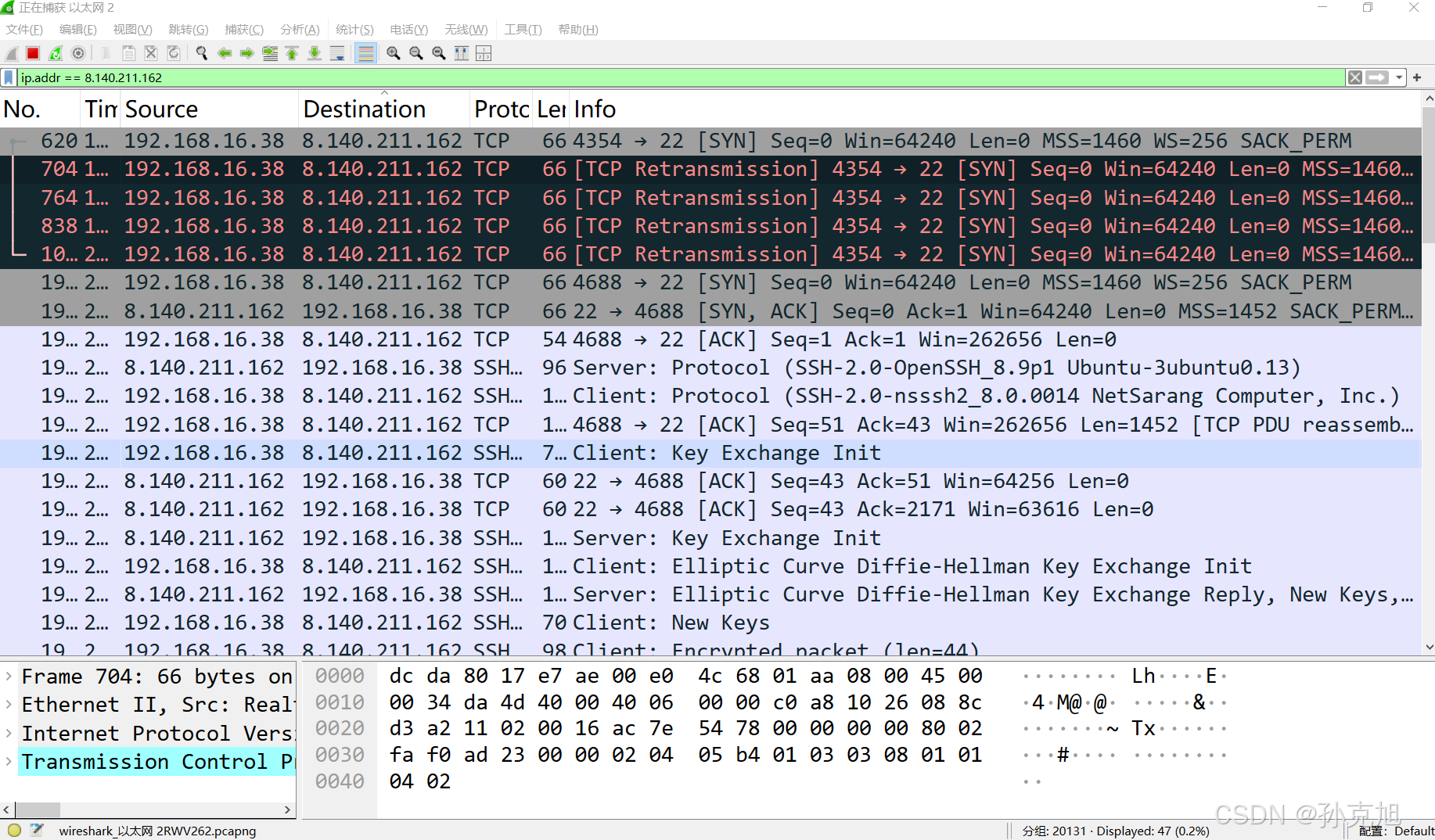The width and height of the screenshot is (1435, 840).
Task: Expand the Ethernet II tree node
Action: [9, 705]
